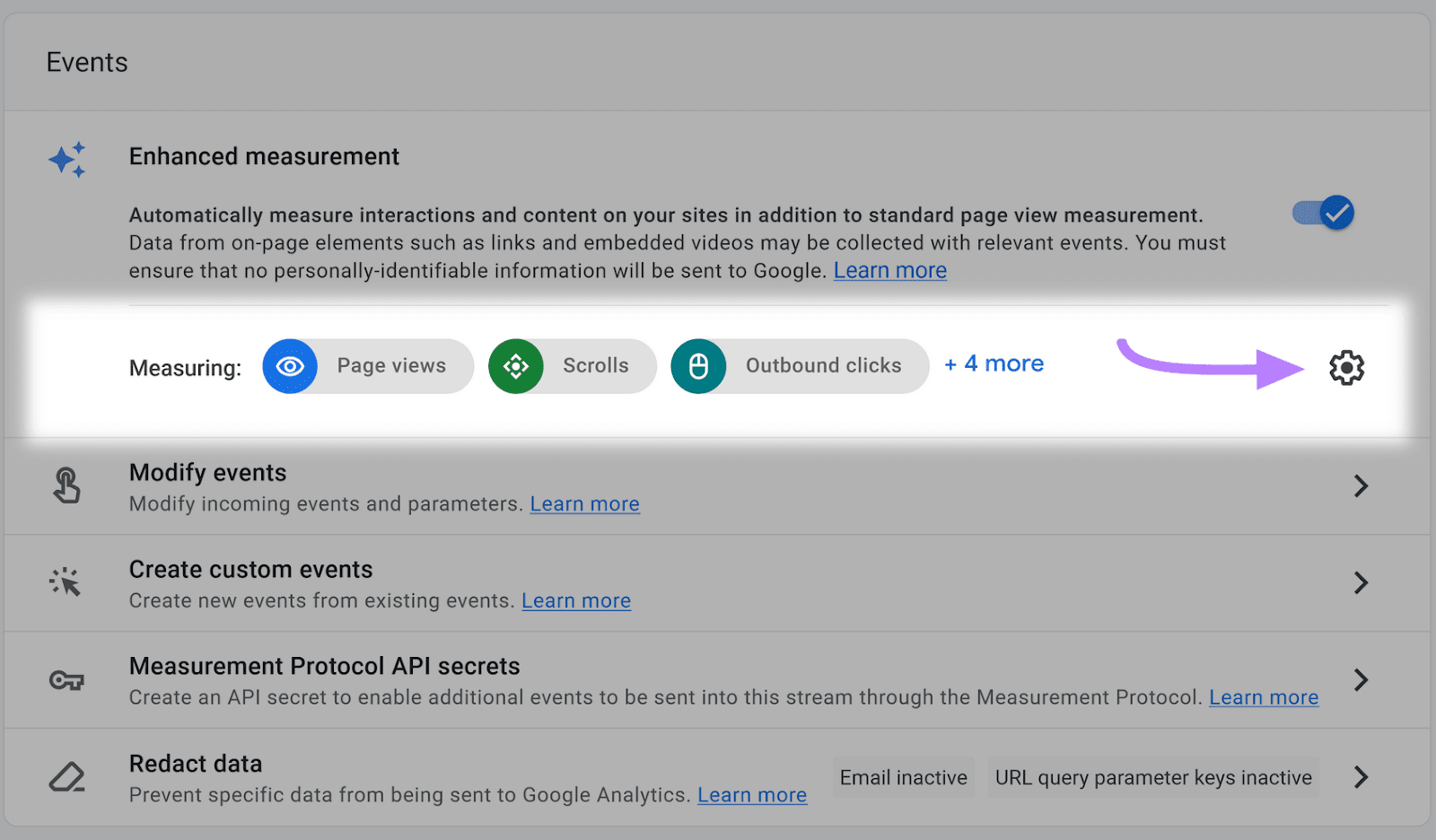
Task: Click the green Scrolls icon
Action: click(x=516, y=366)
